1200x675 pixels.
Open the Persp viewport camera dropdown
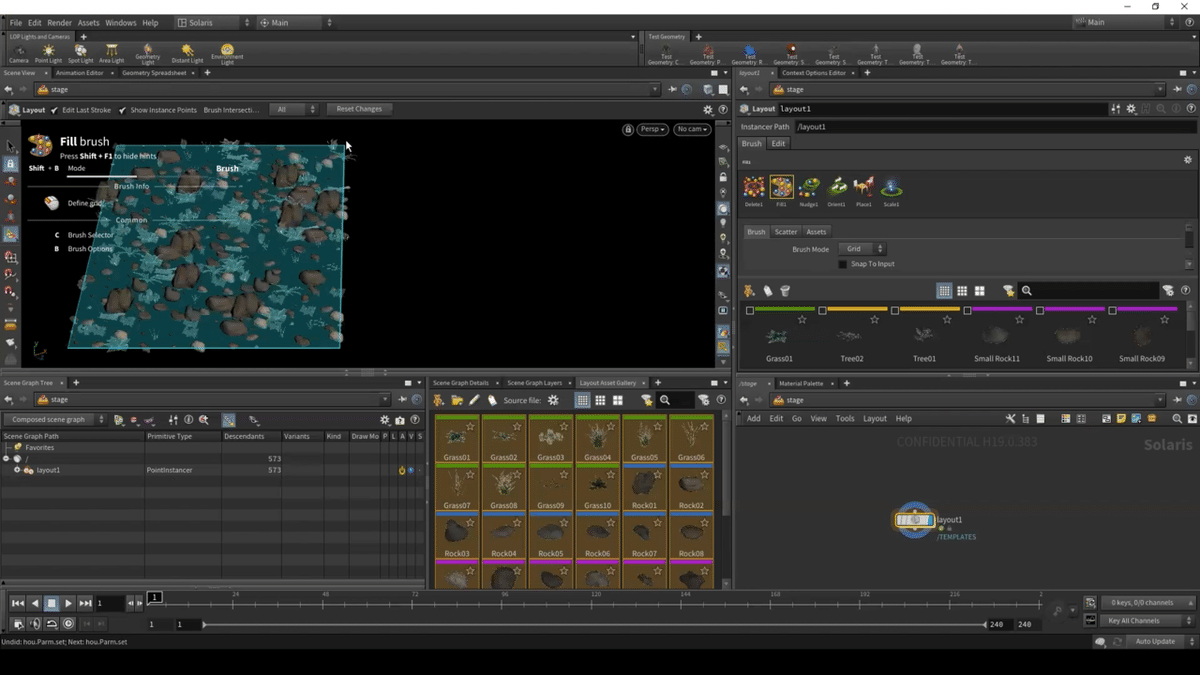click(x=653, y=129)
